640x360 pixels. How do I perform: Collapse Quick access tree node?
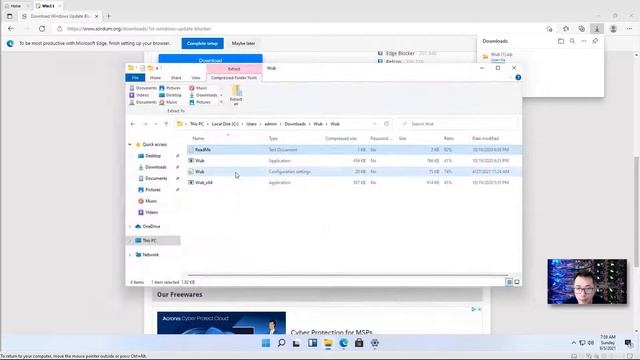click(130, 144)
